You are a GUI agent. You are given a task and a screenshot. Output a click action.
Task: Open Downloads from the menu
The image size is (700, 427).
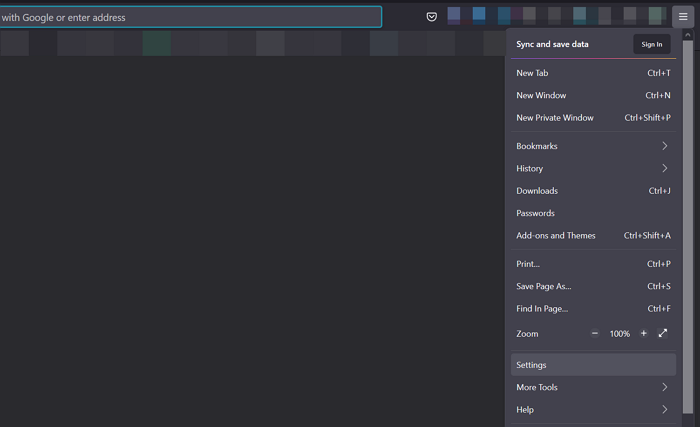coord(593,191)
